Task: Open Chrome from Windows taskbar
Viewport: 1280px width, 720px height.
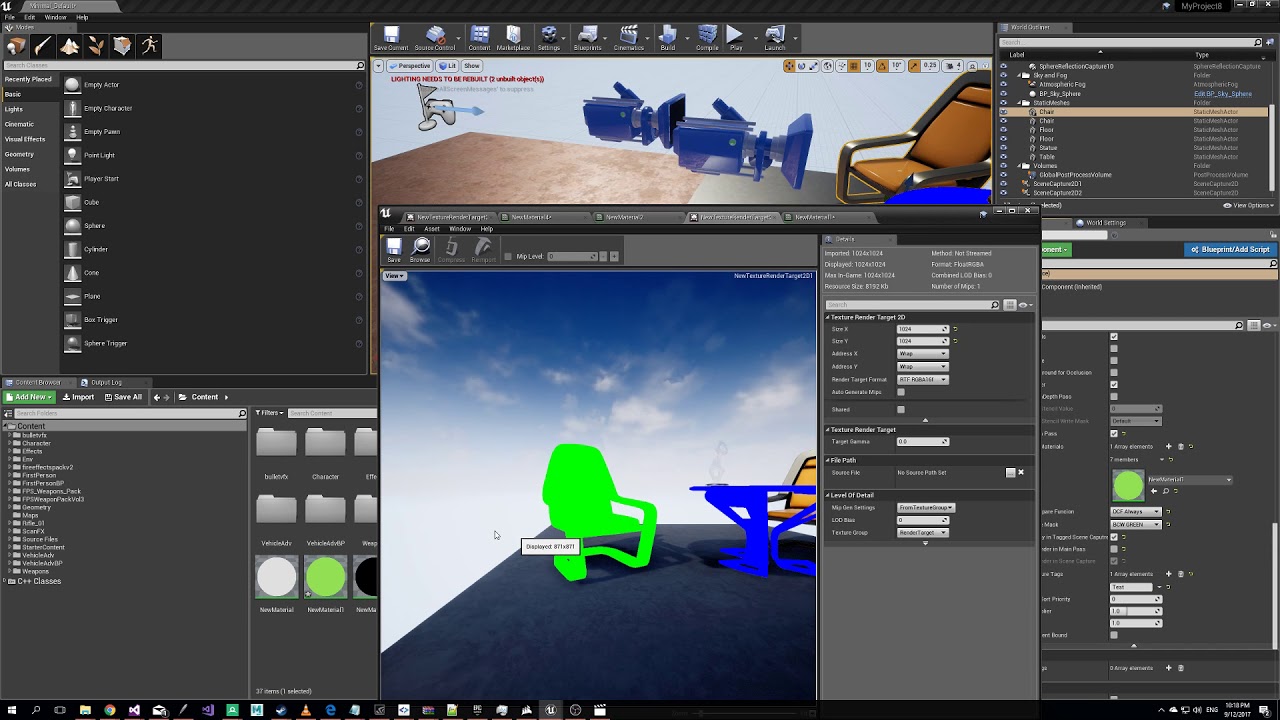Action: pyautogui.click(x=110, y=710)
